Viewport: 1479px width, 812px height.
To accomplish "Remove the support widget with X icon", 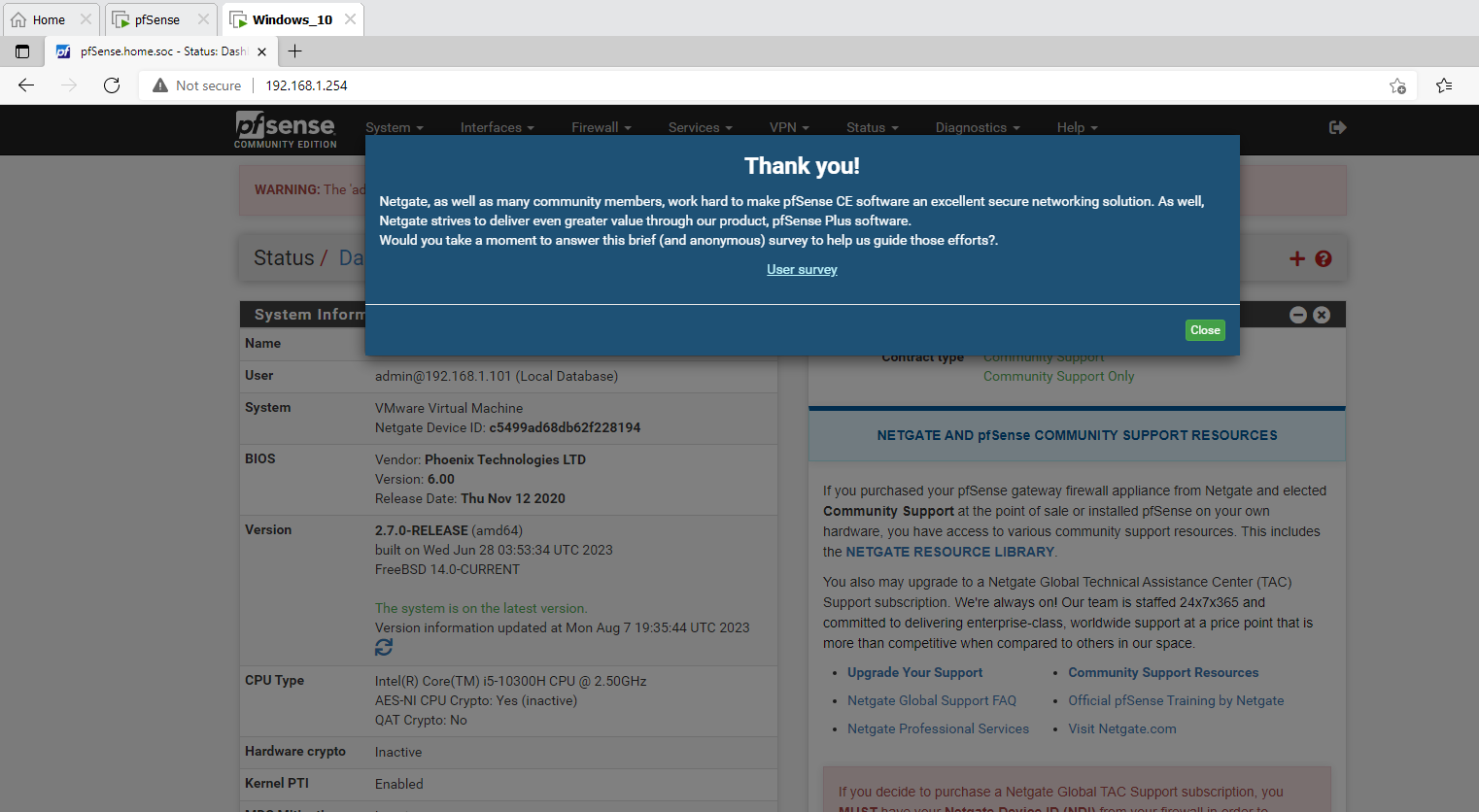I will point(1322,315).
